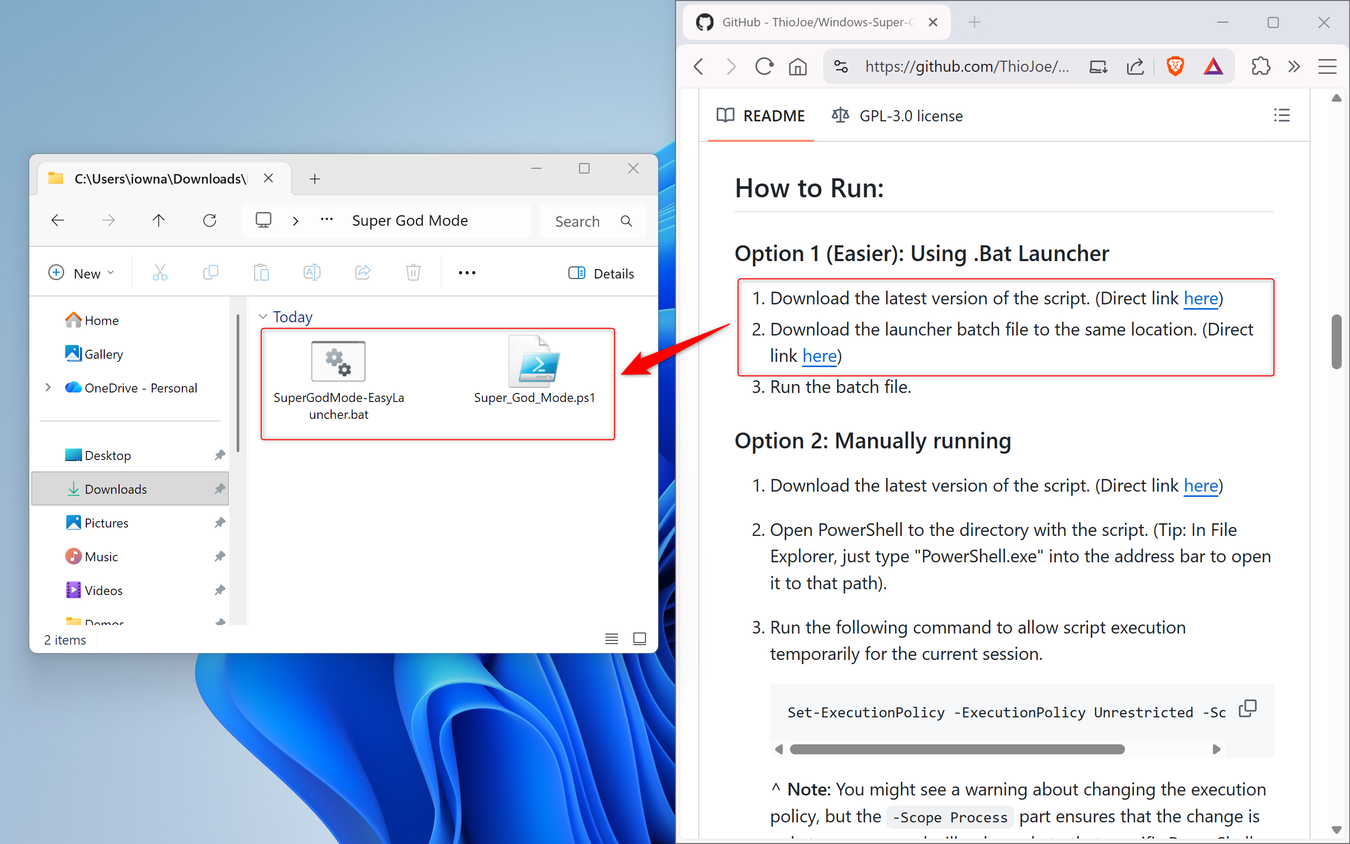This screenshot has width=1350, height=844.
Task: Close the Downloads tab in File Explorer
Action: click(268, 179)
